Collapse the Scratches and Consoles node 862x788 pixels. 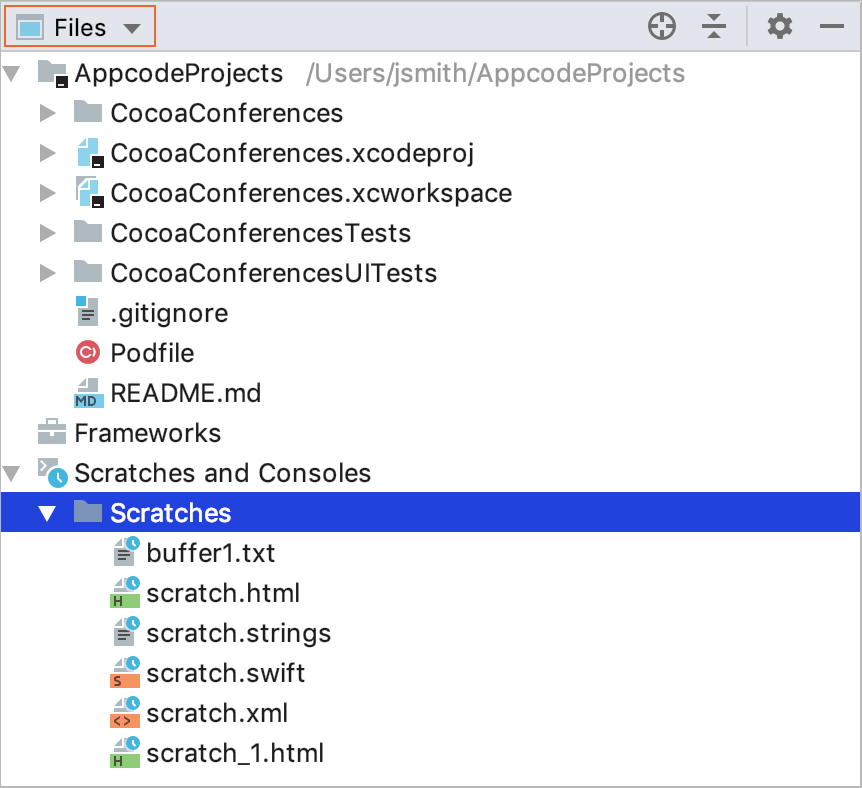point(13,473)
